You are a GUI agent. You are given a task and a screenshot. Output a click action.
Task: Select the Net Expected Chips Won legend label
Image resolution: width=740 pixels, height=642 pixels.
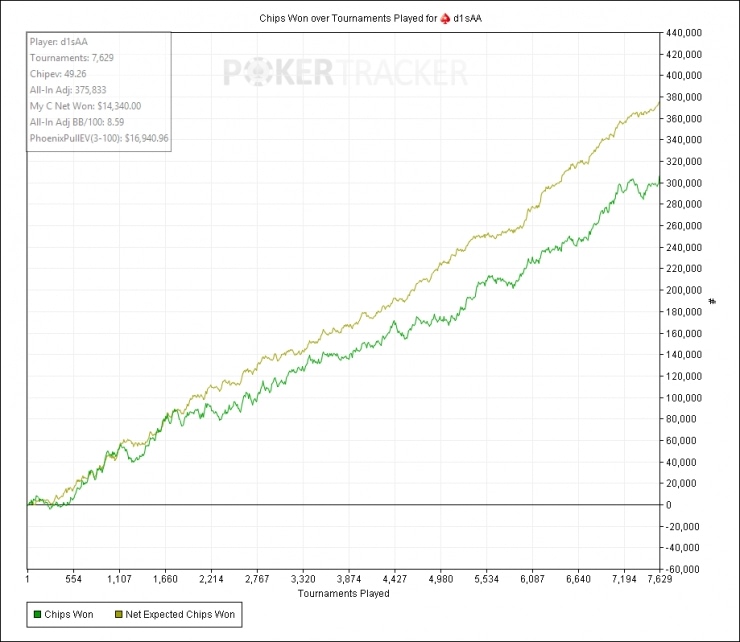(x=180, y=615)
